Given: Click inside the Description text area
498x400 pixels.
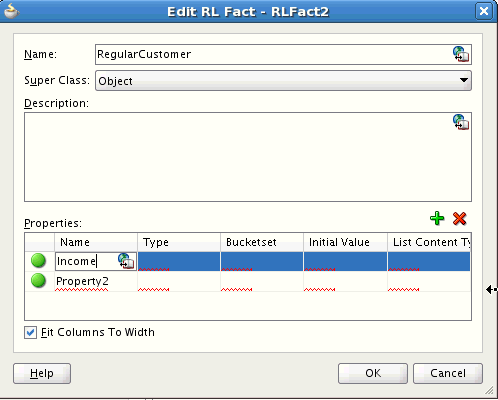Looking at the screenshot, I should (x=248, y=157).
